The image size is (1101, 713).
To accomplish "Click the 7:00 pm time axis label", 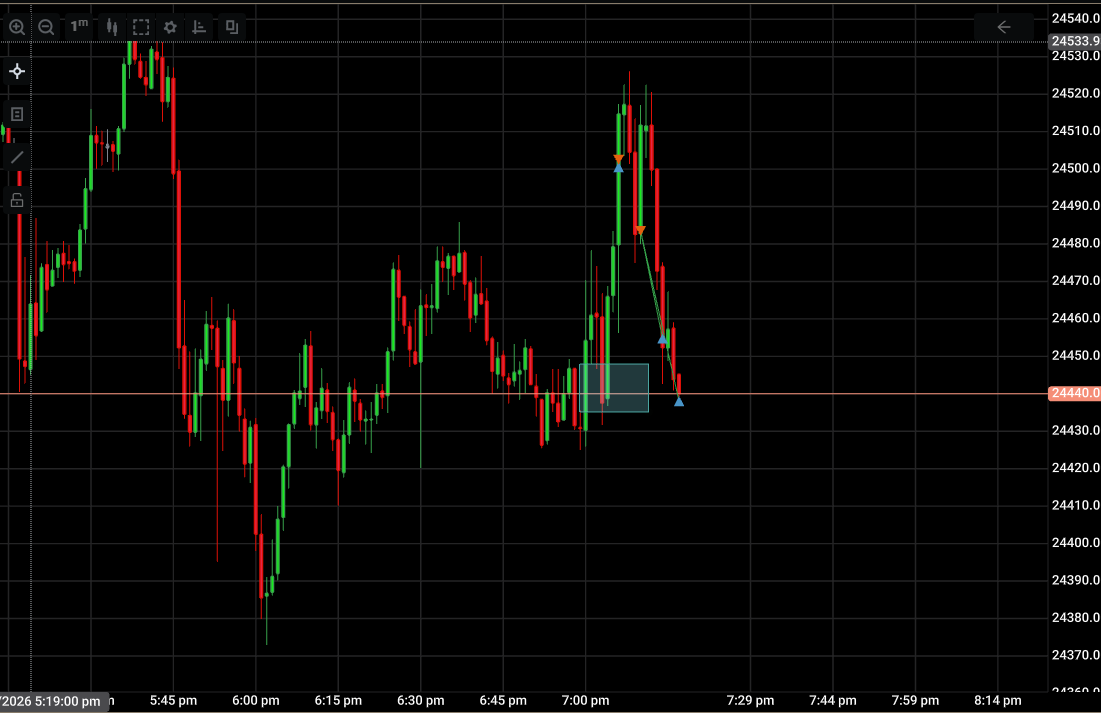I will tap(586, 700).
